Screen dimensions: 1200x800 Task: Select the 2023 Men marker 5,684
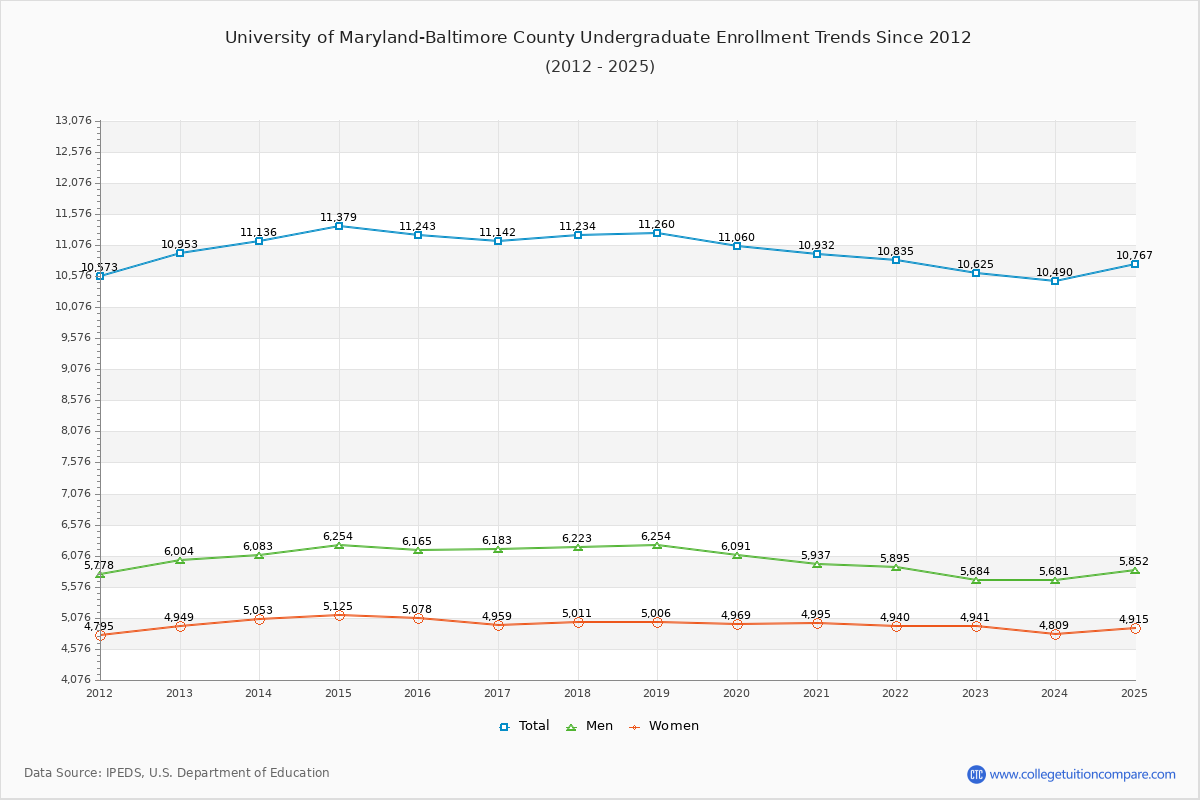976,580
